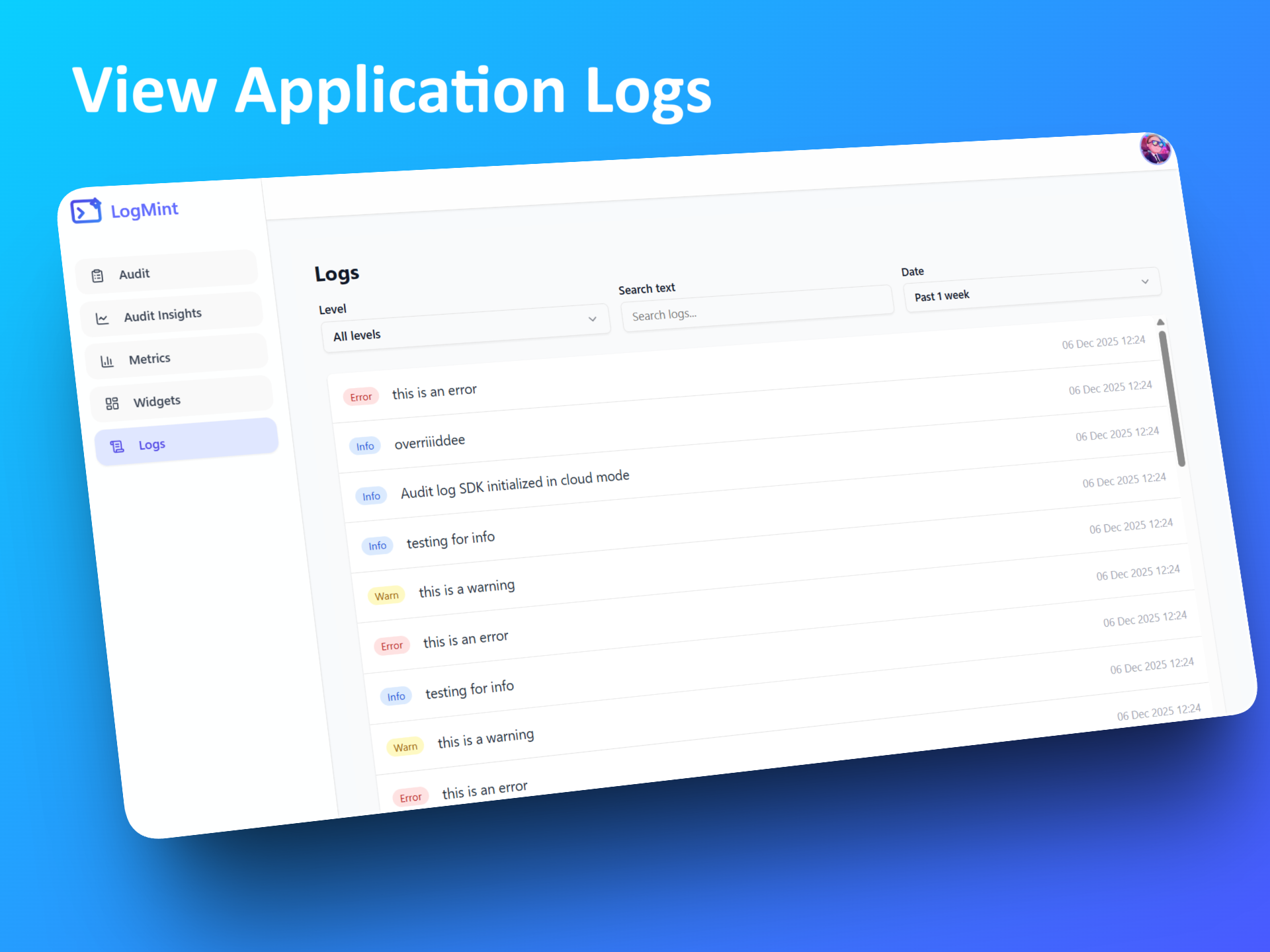Click the Audit Insights chart icon
This screenshot has height=952, width=1270.
pyautogui.click(x=103, y=317)
